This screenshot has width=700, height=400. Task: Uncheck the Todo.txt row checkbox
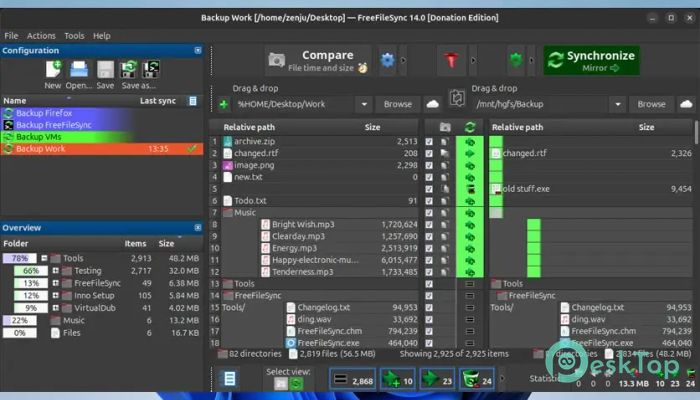pyautogui.click(x=429, y=201)
